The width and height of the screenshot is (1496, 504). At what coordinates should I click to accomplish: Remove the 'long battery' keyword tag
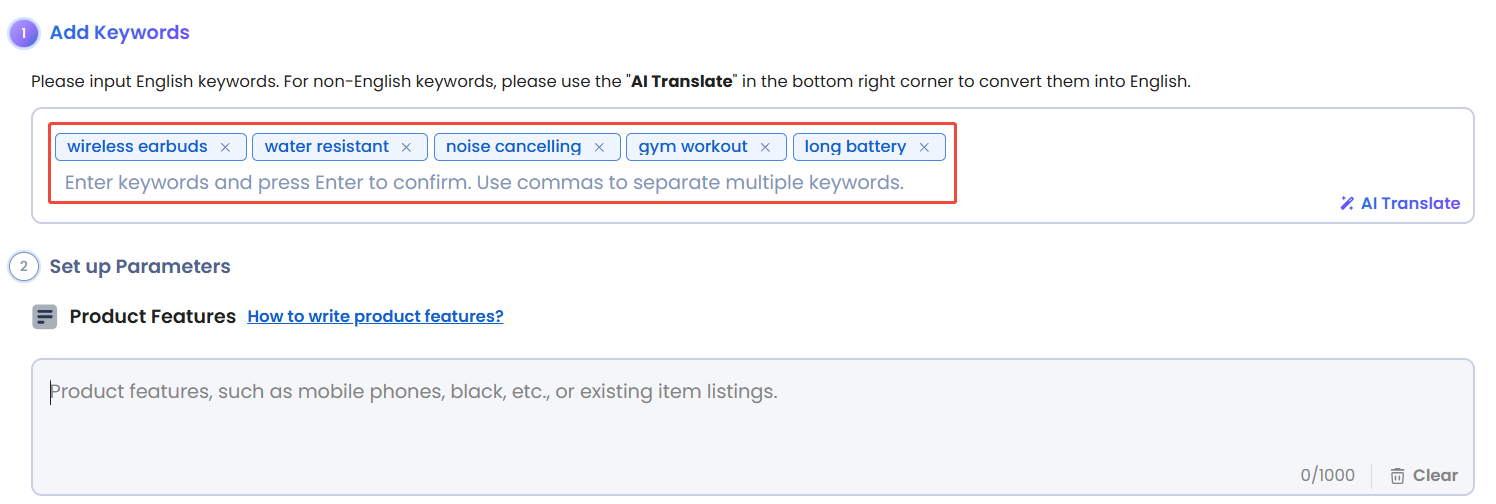click(x=924, y=147)
